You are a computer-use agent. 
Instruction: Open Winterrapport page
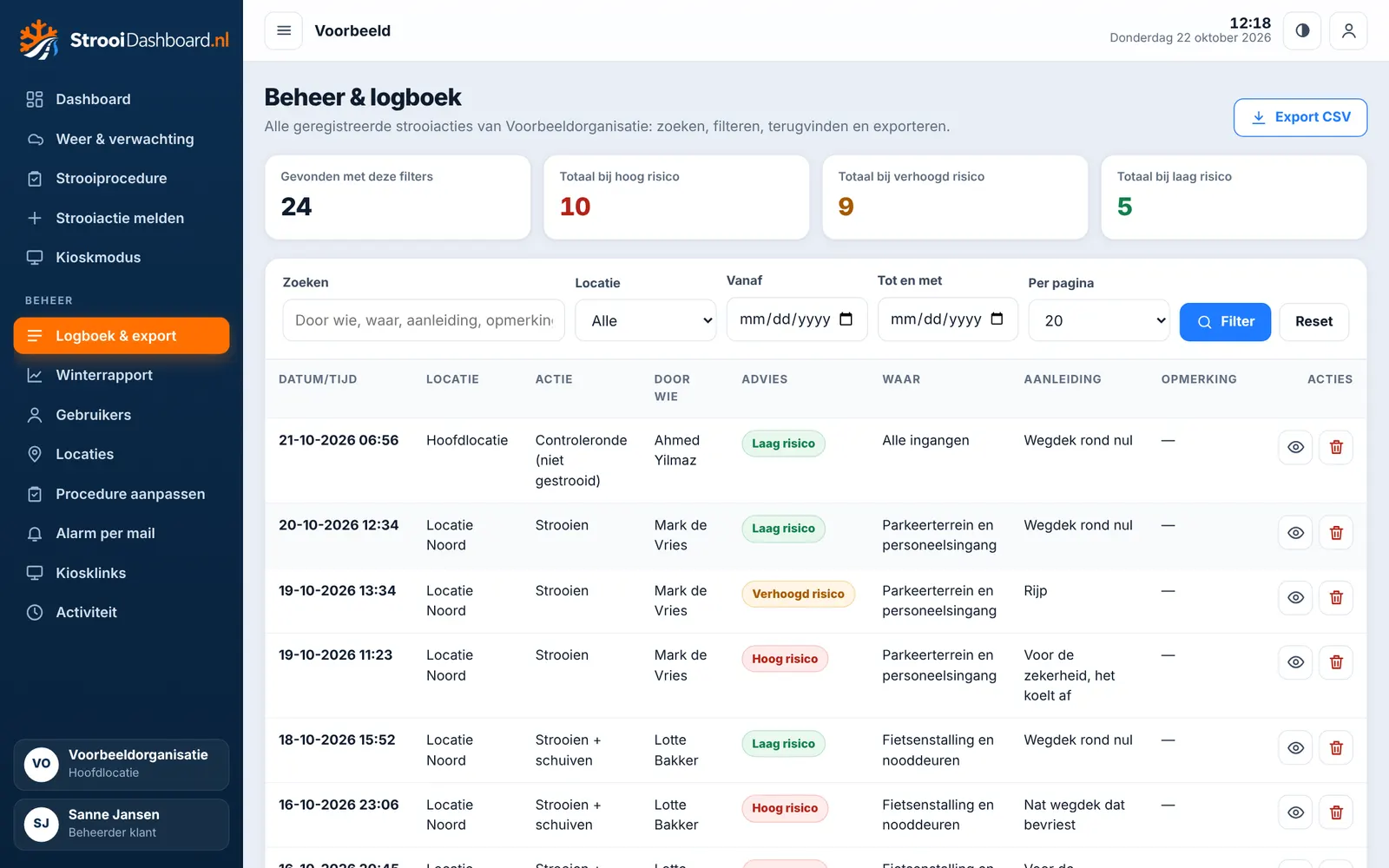[122, 375]
